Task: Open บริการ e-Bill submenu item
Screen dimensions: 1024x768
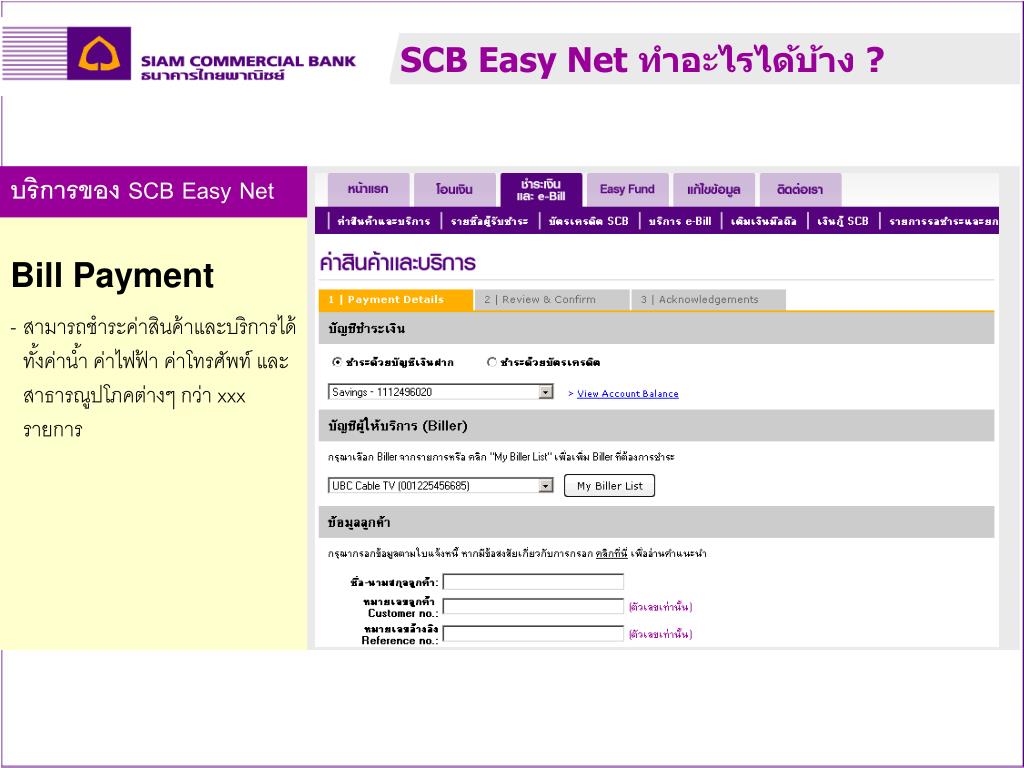Action: pos(679,221)
